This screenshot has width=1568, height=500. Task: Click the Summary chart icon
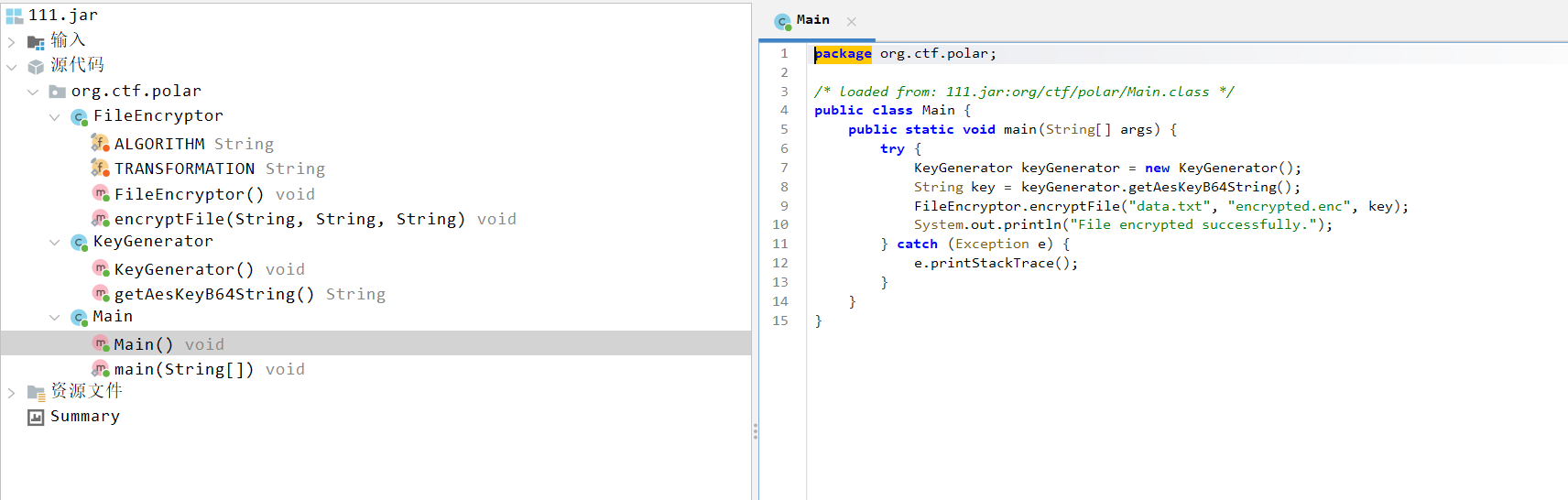tap(36, 418)
